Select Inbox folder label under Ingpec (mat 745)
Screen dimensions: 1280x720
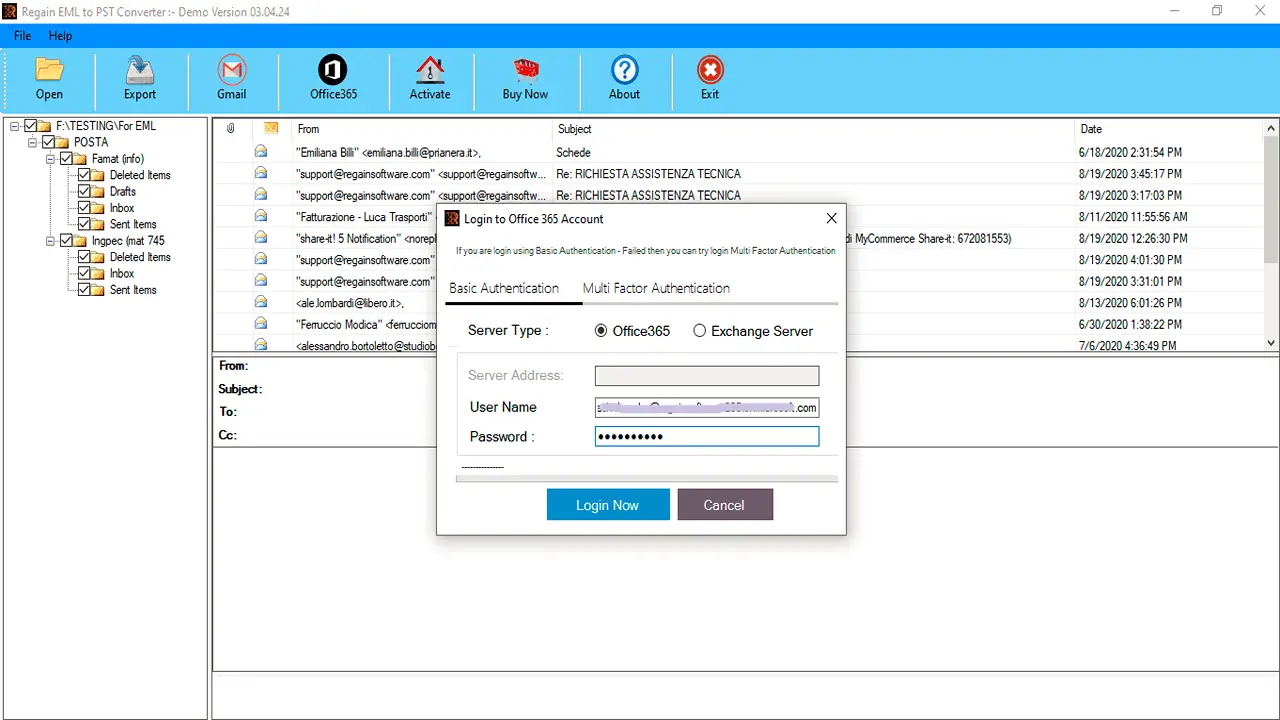tap(122, 274)
